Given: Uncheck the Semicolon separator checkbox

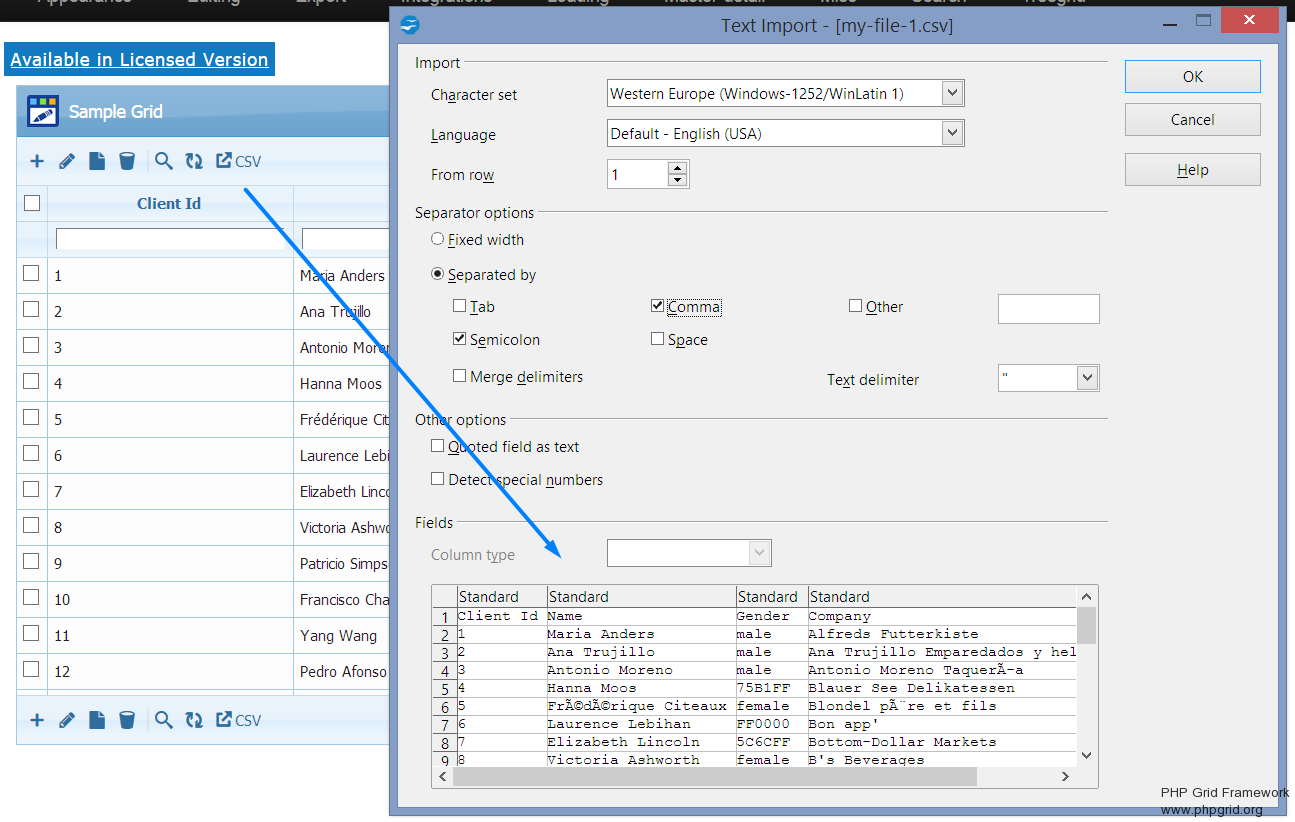Looking at the screenshot, I should click(x=460, y=339).
